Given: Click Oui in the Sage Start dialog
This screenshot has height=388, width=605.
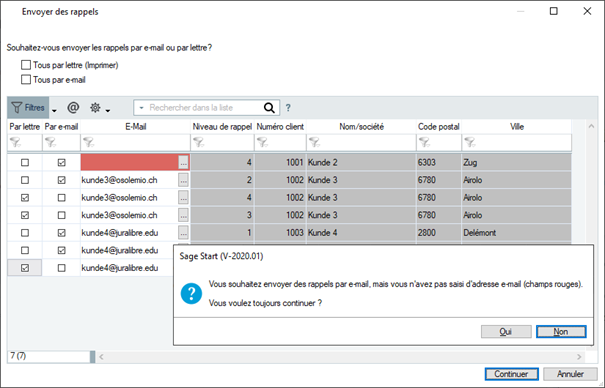Looking at the screenshot, I should (x=506, y=332).
